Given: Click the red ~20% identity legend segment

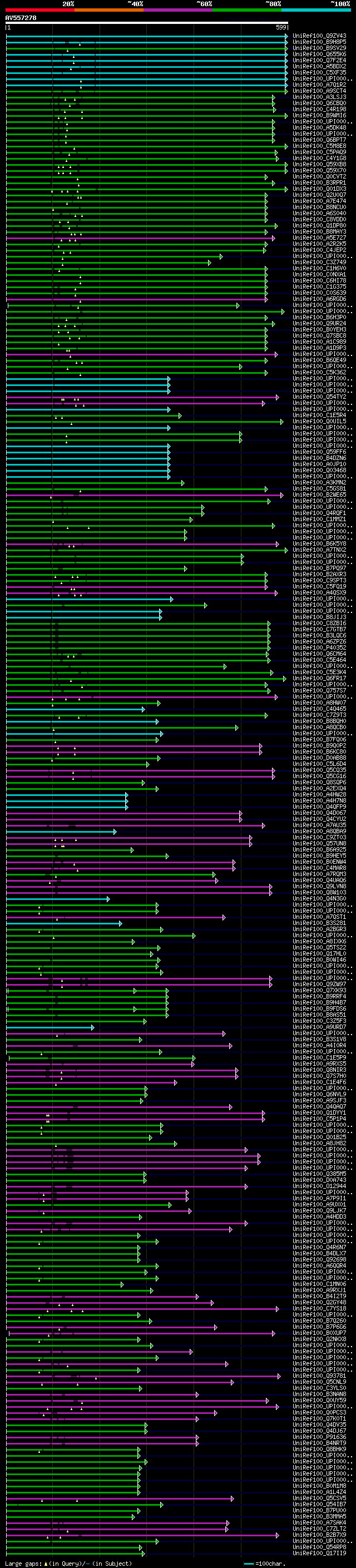Looking at the screenshot, I should tap(40, 10).
